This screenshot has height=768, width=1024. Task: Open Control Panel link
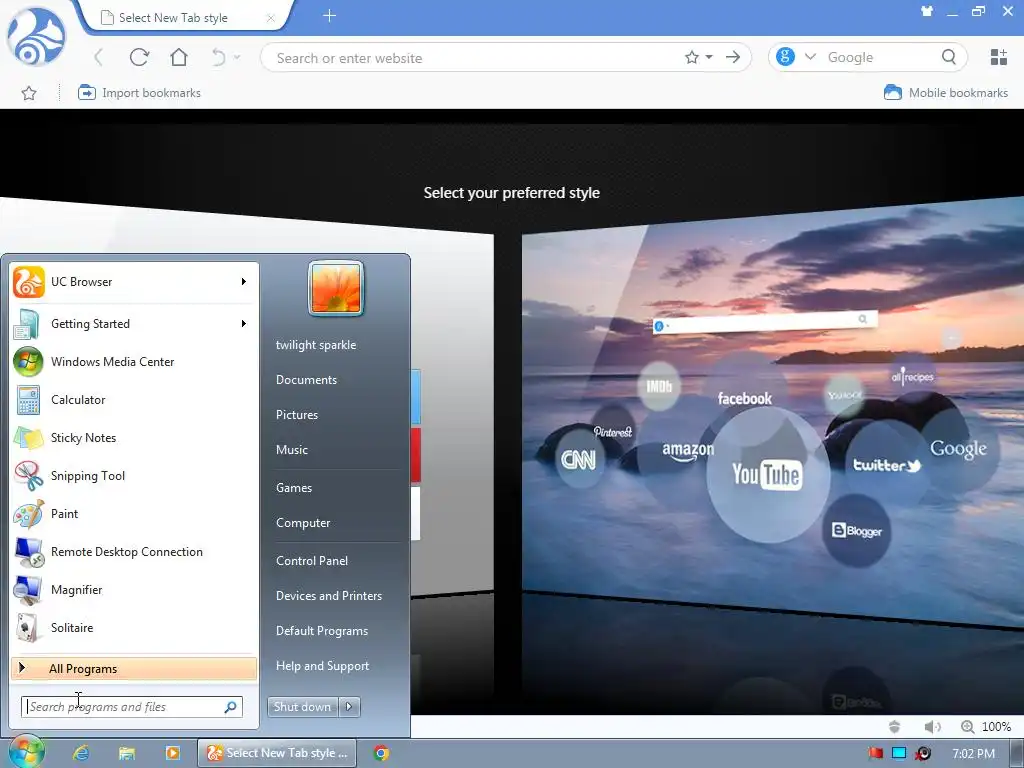point(312,560)
